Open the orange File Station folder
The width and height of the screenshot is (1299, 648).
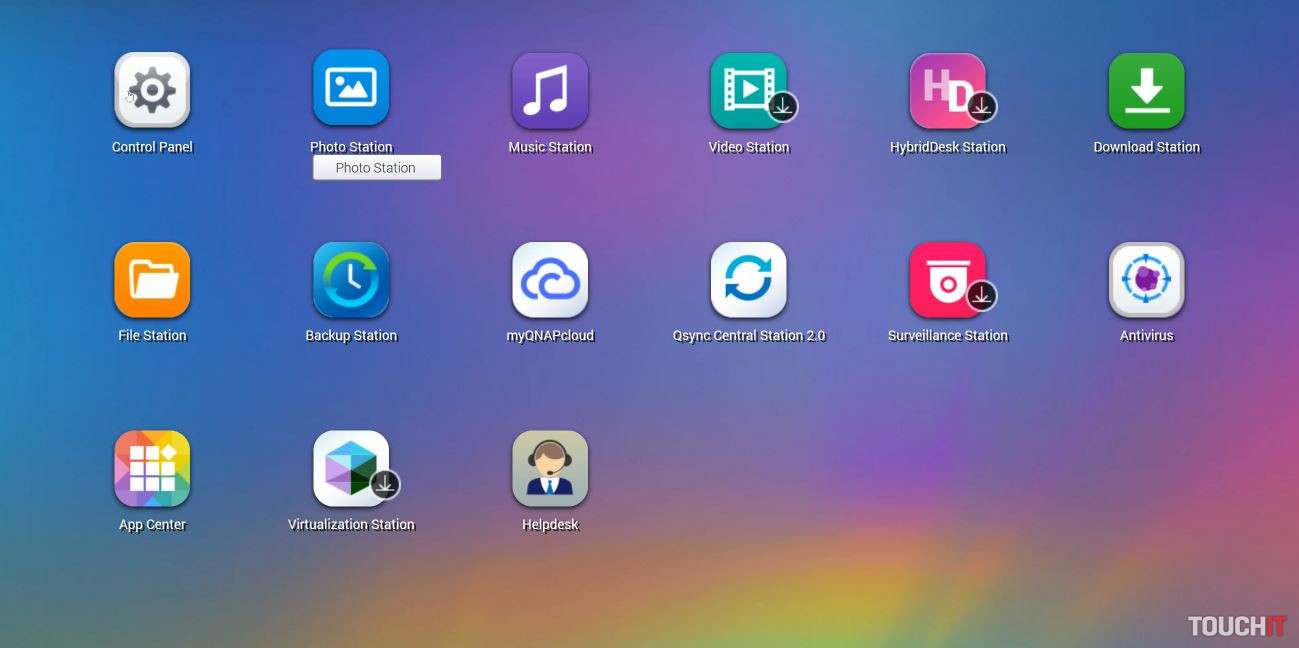coord(152,279)
